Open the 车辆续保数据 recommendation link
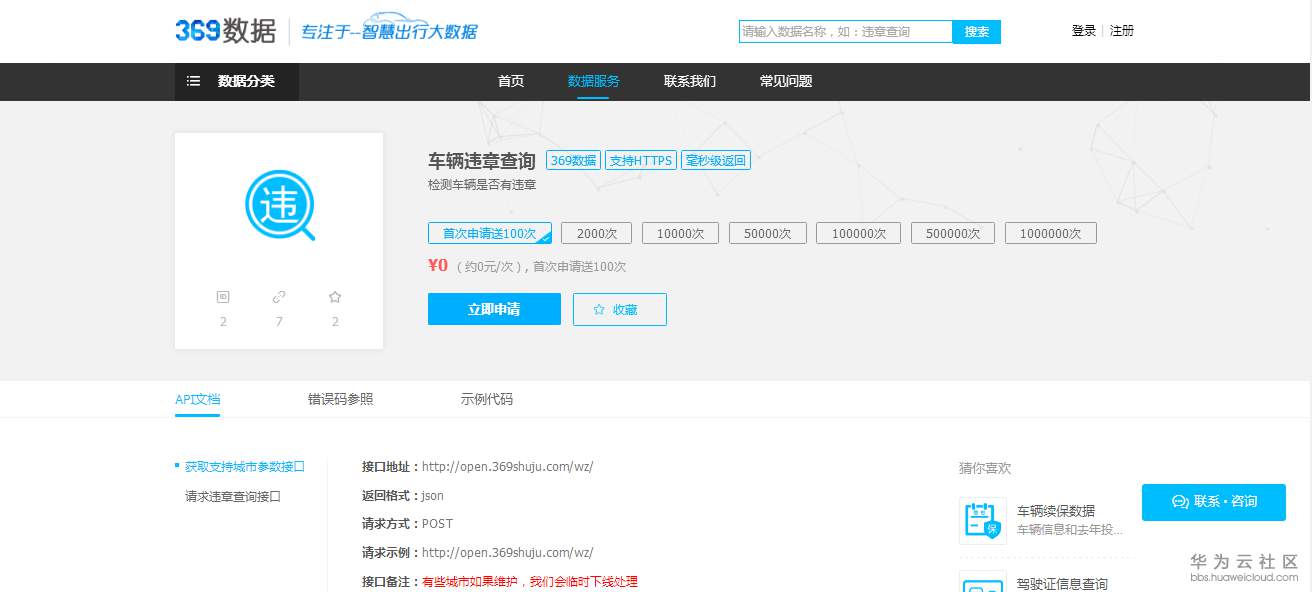The width and height of the screenshot is (1312, 592). pos(1056,511)
